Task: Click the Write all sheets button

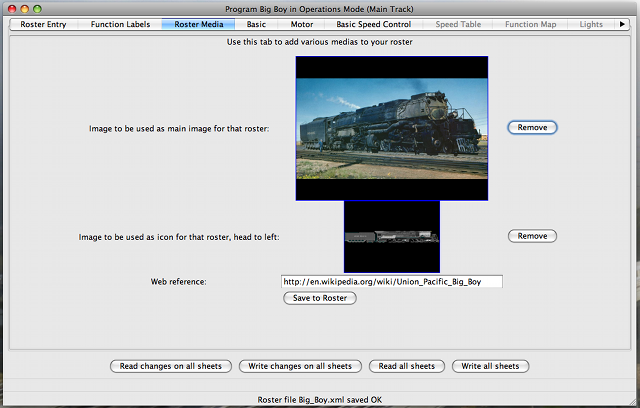Action: pos(490,366)
